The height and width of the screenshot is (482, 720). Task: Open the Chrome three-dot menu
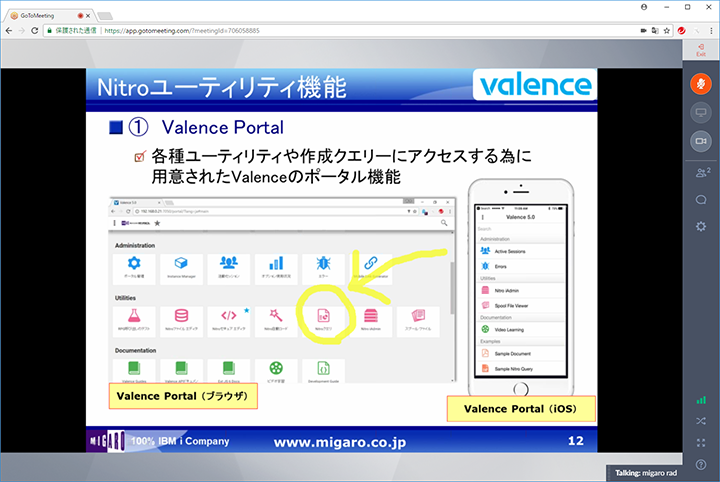tap(711, 31)
